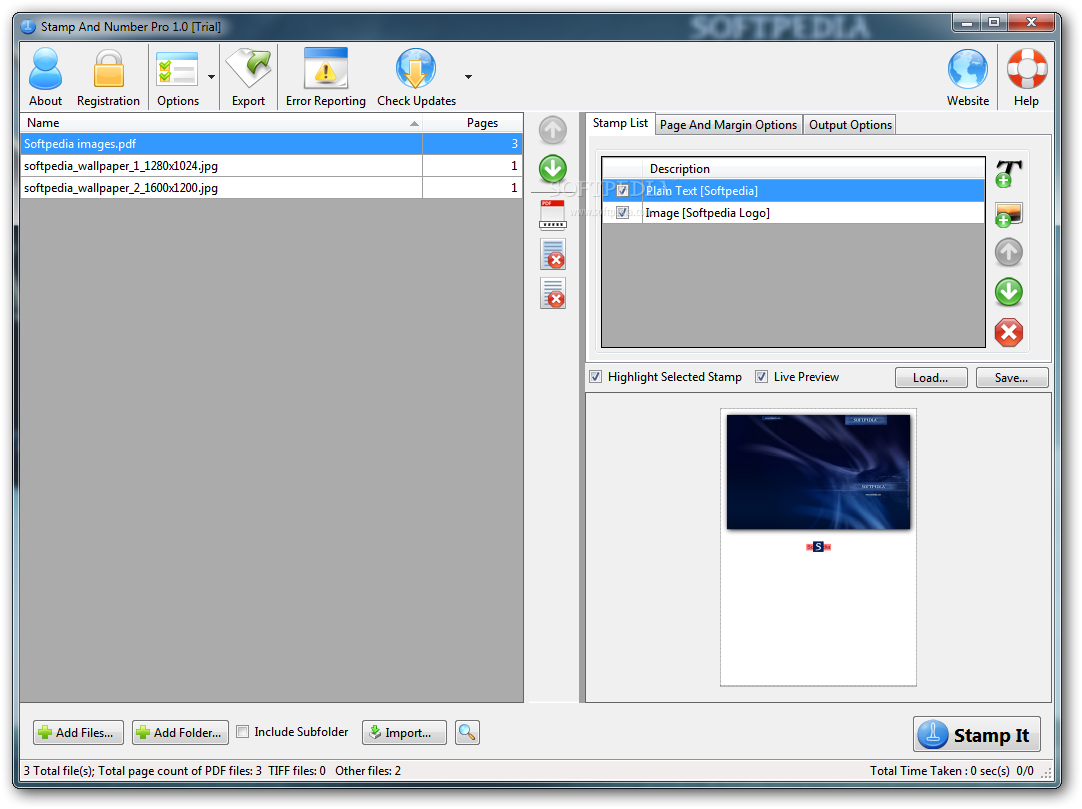The height and width of the screenshot is (809, 1082).
Task: Click the Total Time Taken status text
Action: pos(940,771)
